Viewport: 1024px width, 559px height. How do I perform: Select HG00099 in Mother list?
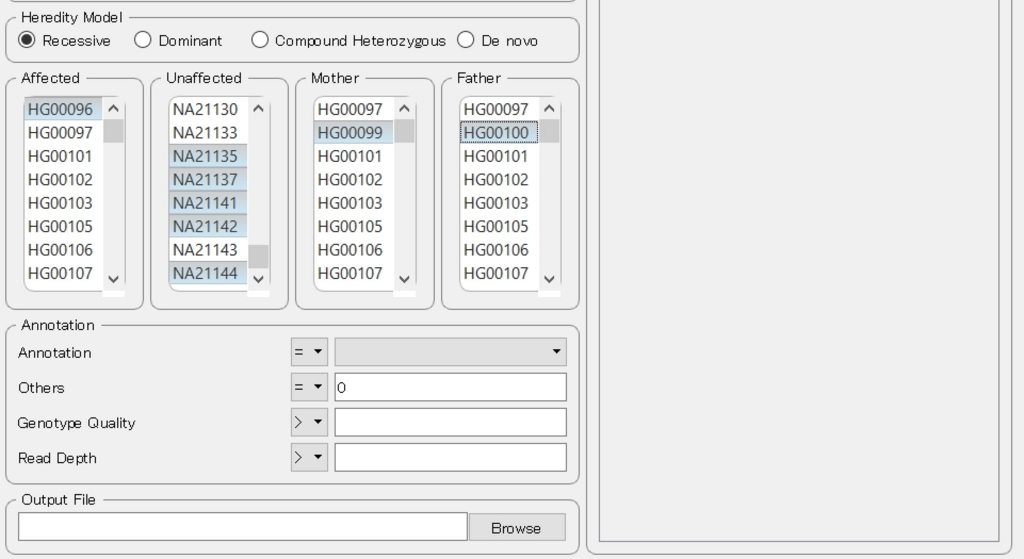[353, 133]
